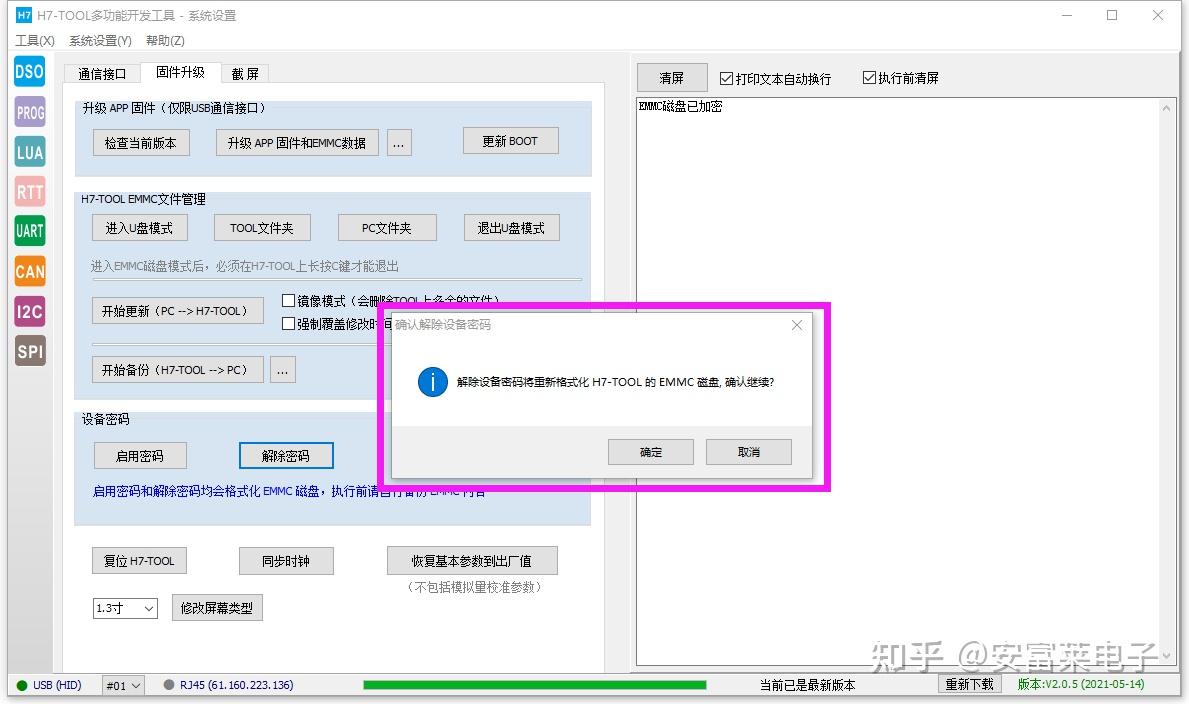The height and width of the screenshot is (704, 1189).
Task: Open the PROG programmer mode
Action: coord(29,111)
